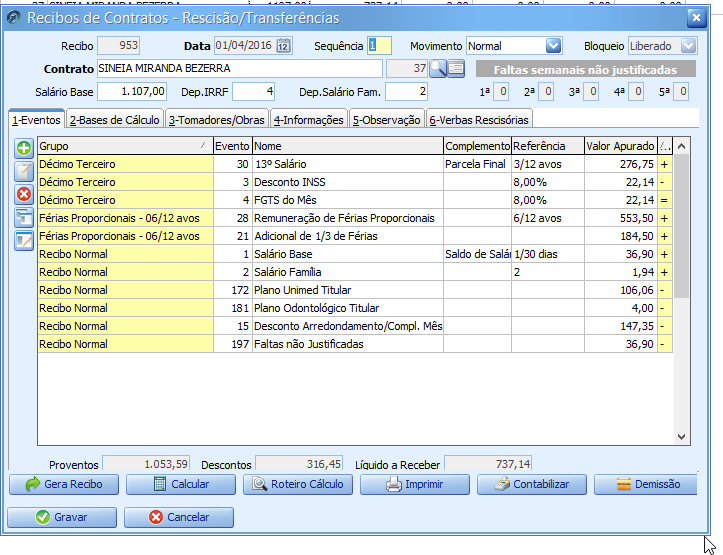Click the Cancelar button

[x=179, y=517]
